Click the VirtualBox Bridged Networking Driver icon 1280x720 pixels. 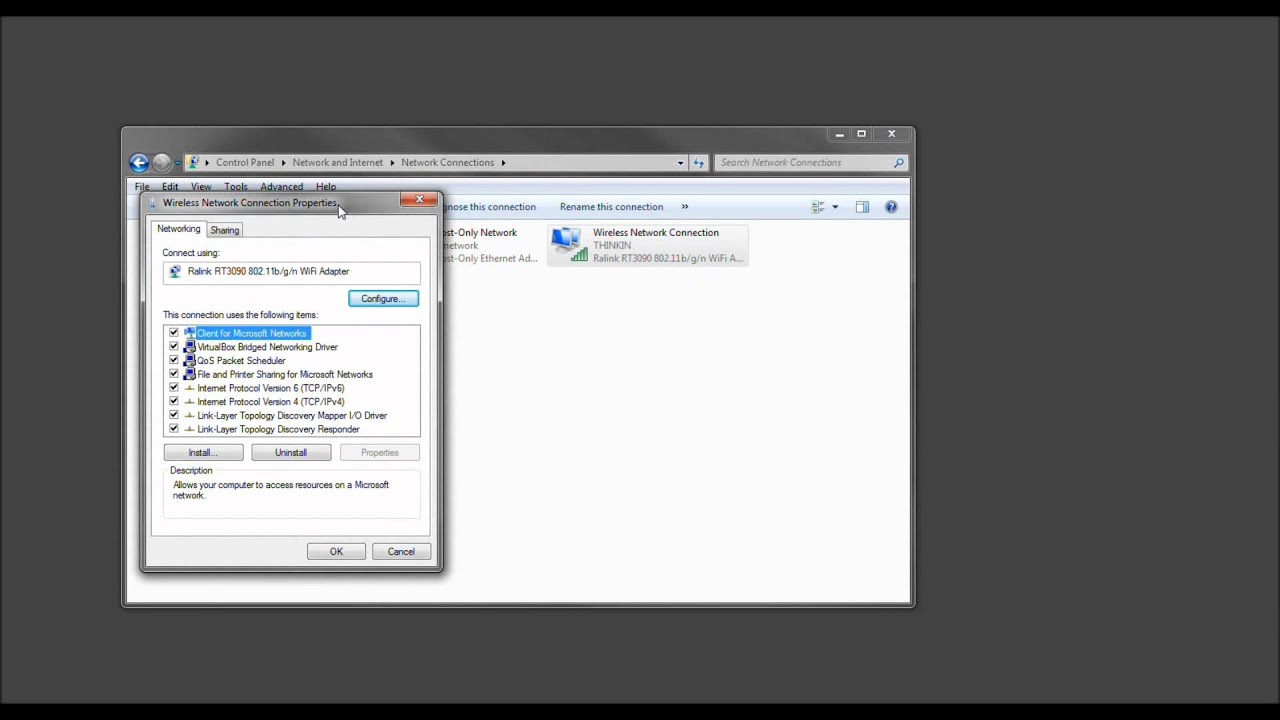(x=189, y=347)
